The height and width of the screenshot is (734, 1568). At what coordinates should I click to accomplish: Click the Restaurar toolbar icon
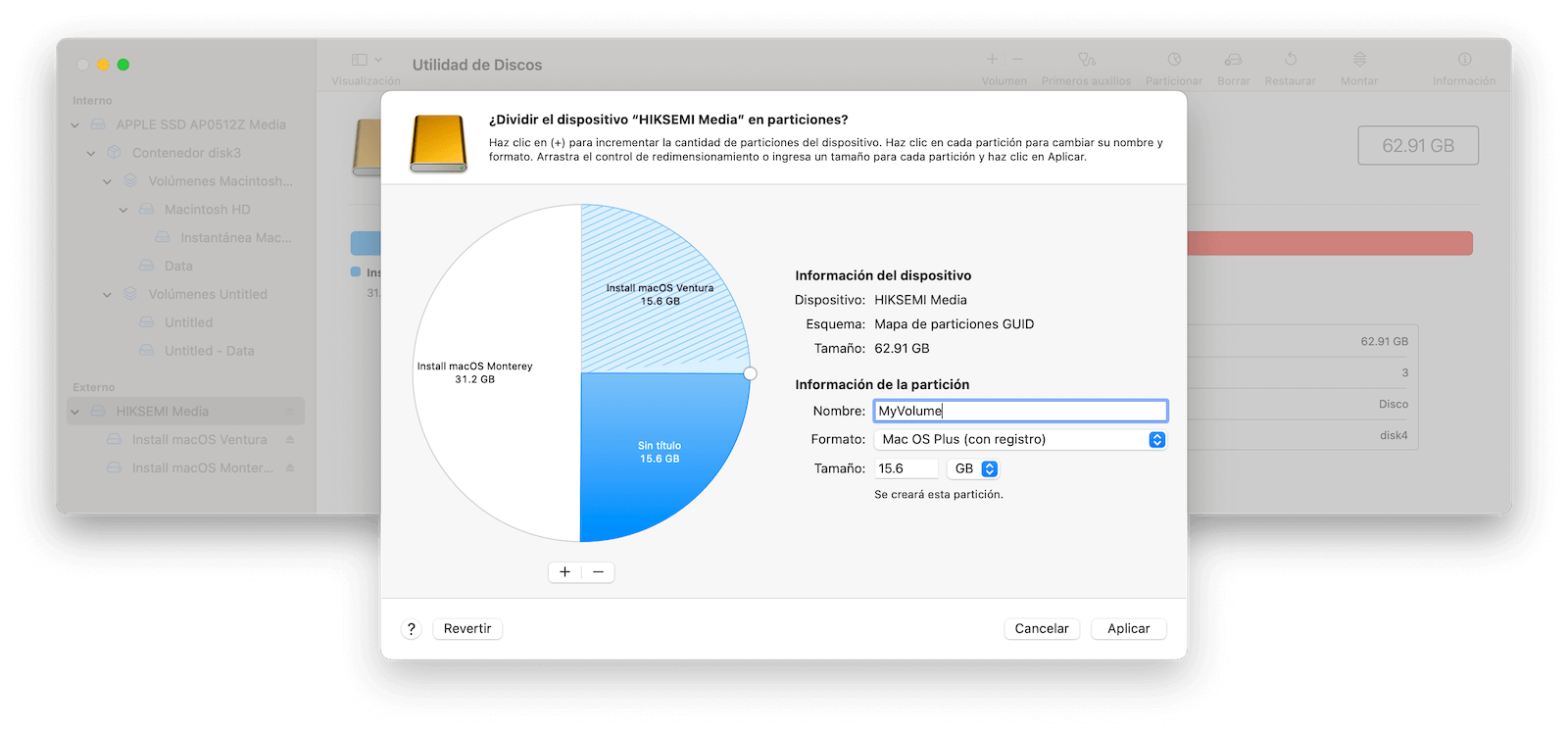click(x=1291, y=60)
